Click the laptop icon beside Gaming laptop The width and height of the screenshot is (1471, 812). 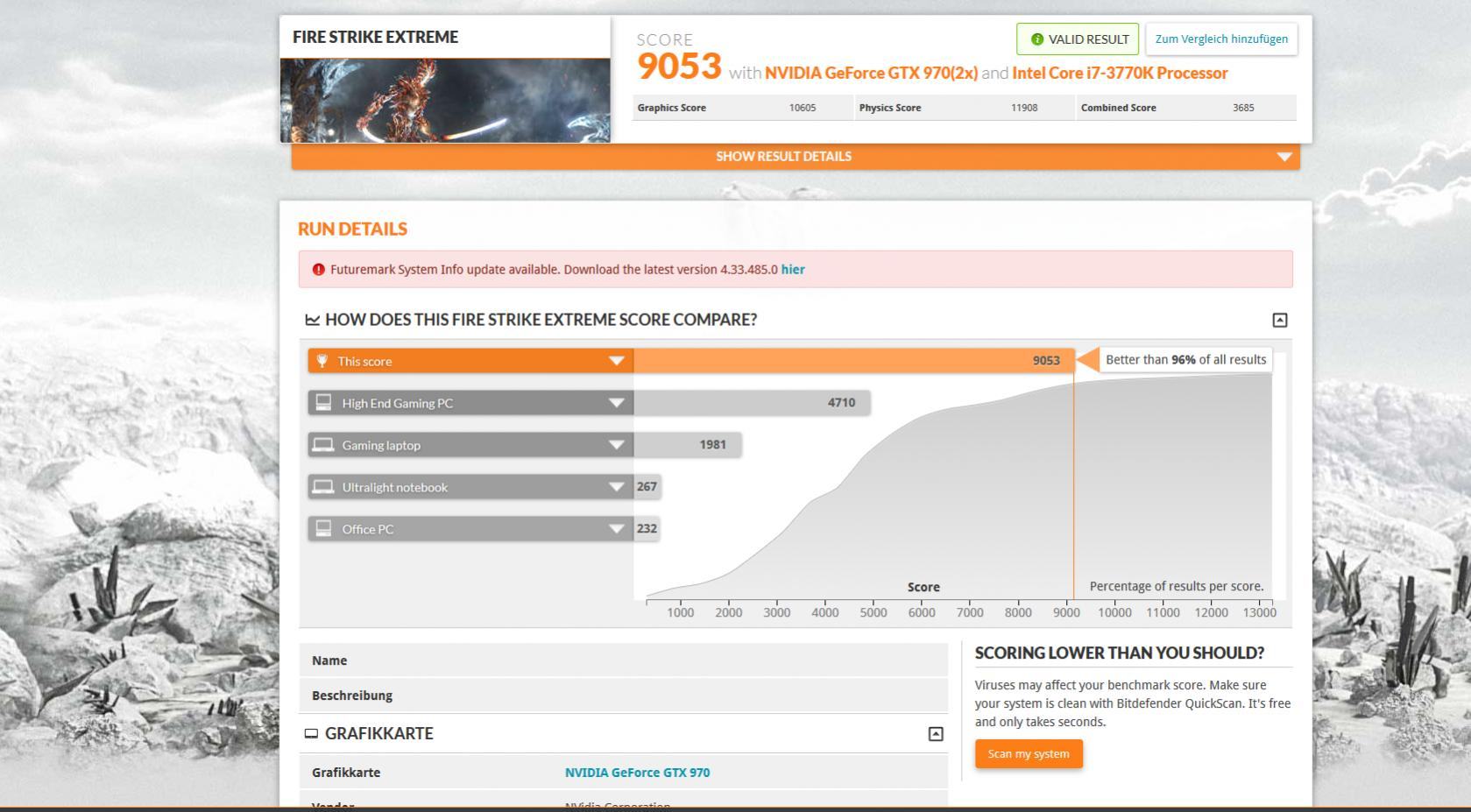coord(323,445)
